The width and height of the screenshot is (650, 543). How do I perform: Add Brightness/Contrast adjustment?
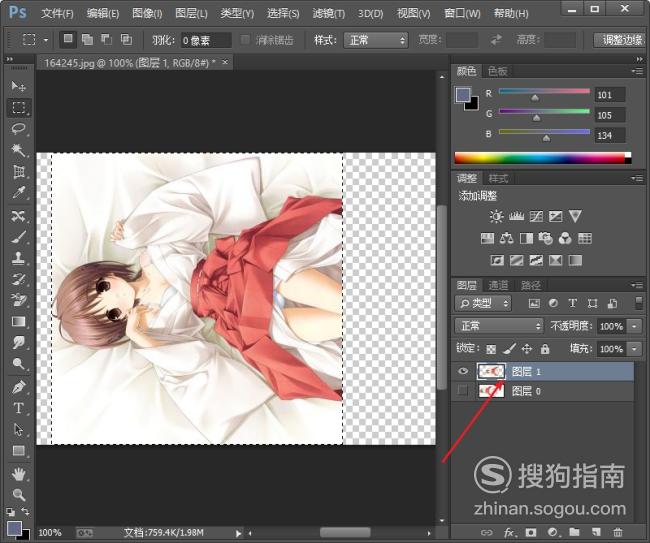[x=496, y=216]
